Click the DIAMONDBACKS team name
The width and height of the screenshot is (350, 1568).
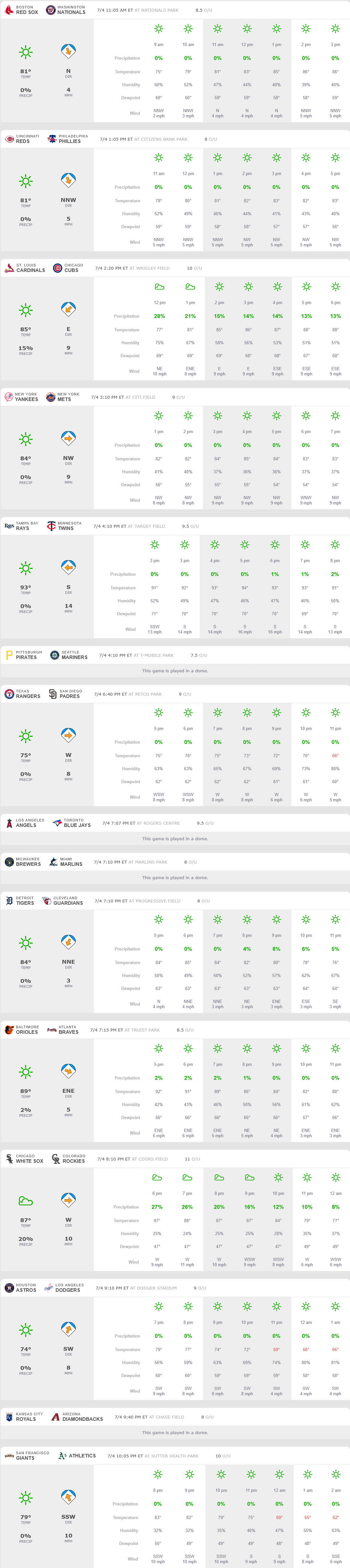[x=83, y=1420]
